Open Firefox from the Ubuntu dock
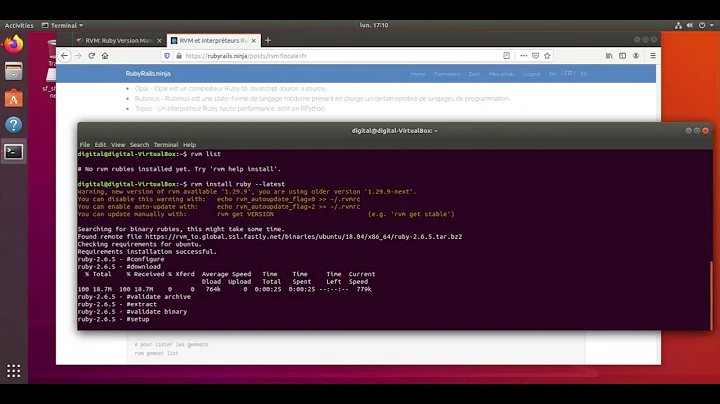The image size is (720, 404). [13, 44]
